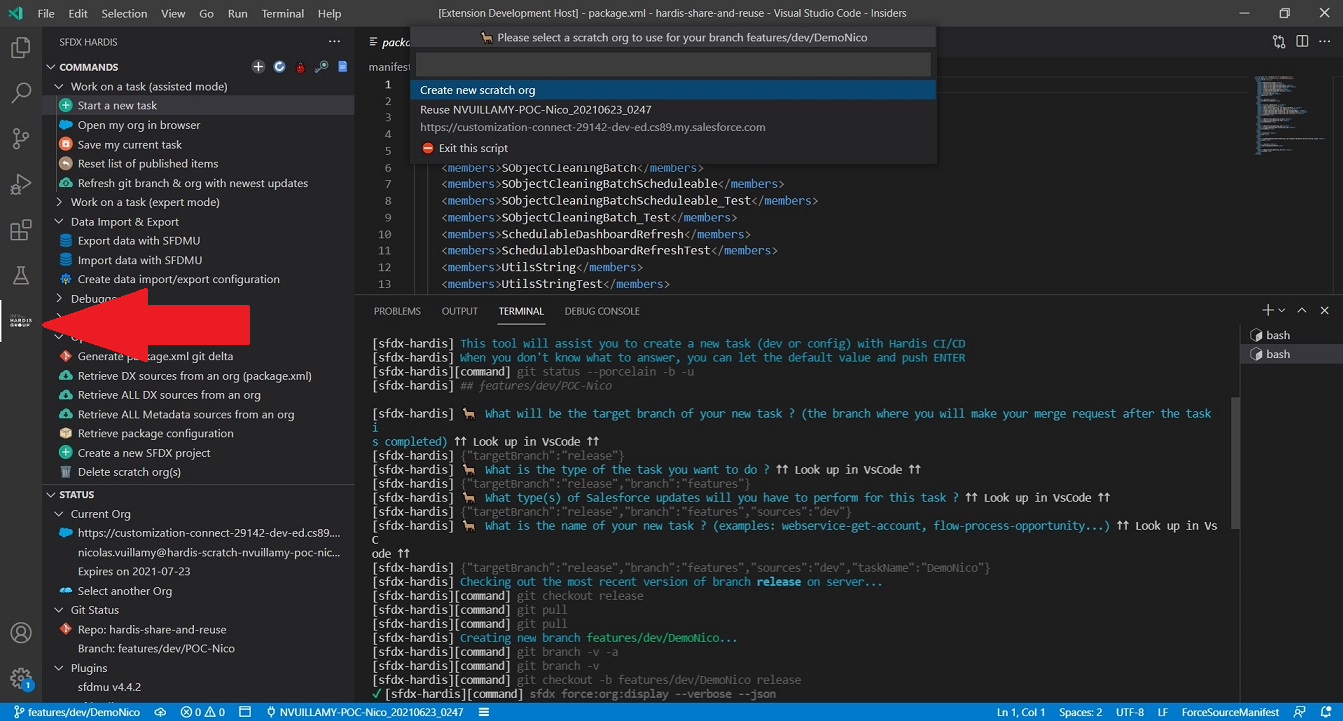
Task: Open the Terminal menu
Action: (x=283, y=13)
